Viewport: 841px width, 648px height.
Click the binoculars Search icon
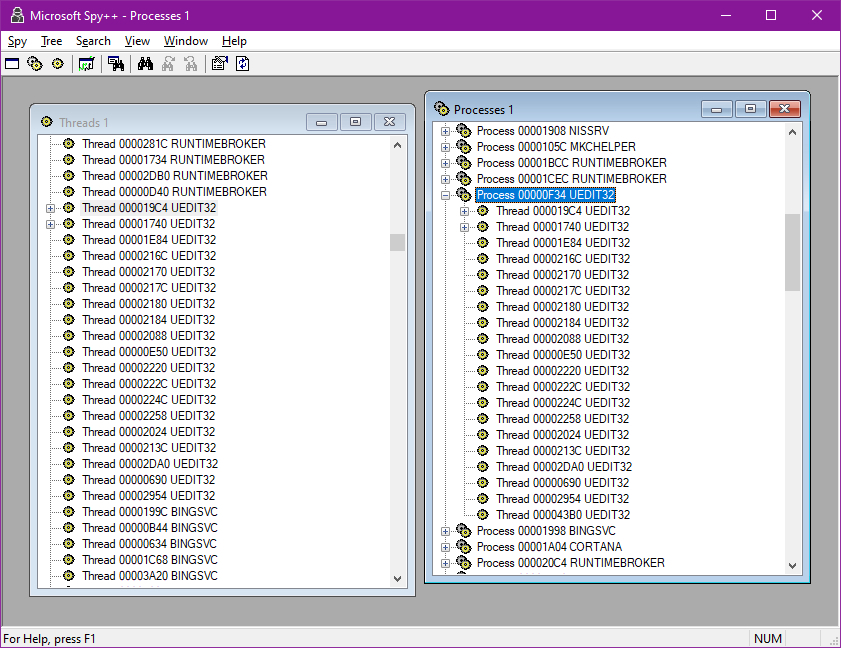click(145, 64)
